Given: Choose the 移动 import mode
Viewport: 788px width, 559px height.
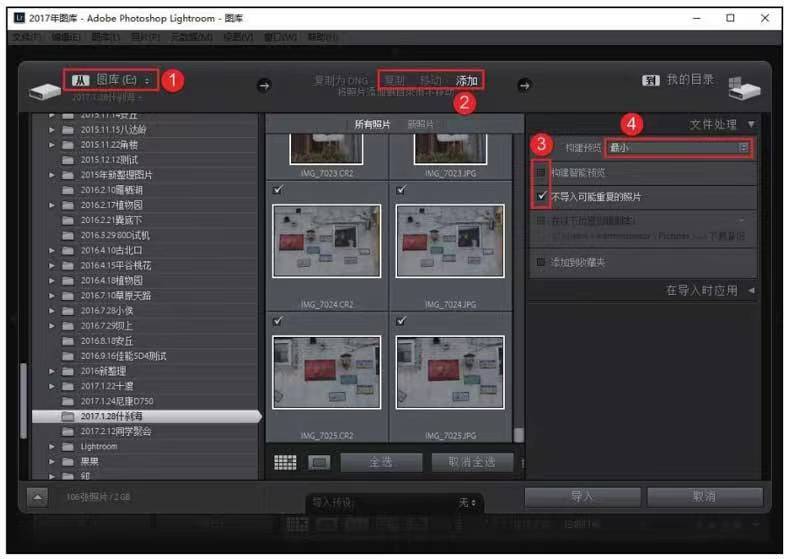Looking at the screenshot, I should pyautogui.click(x=431, y=80).
